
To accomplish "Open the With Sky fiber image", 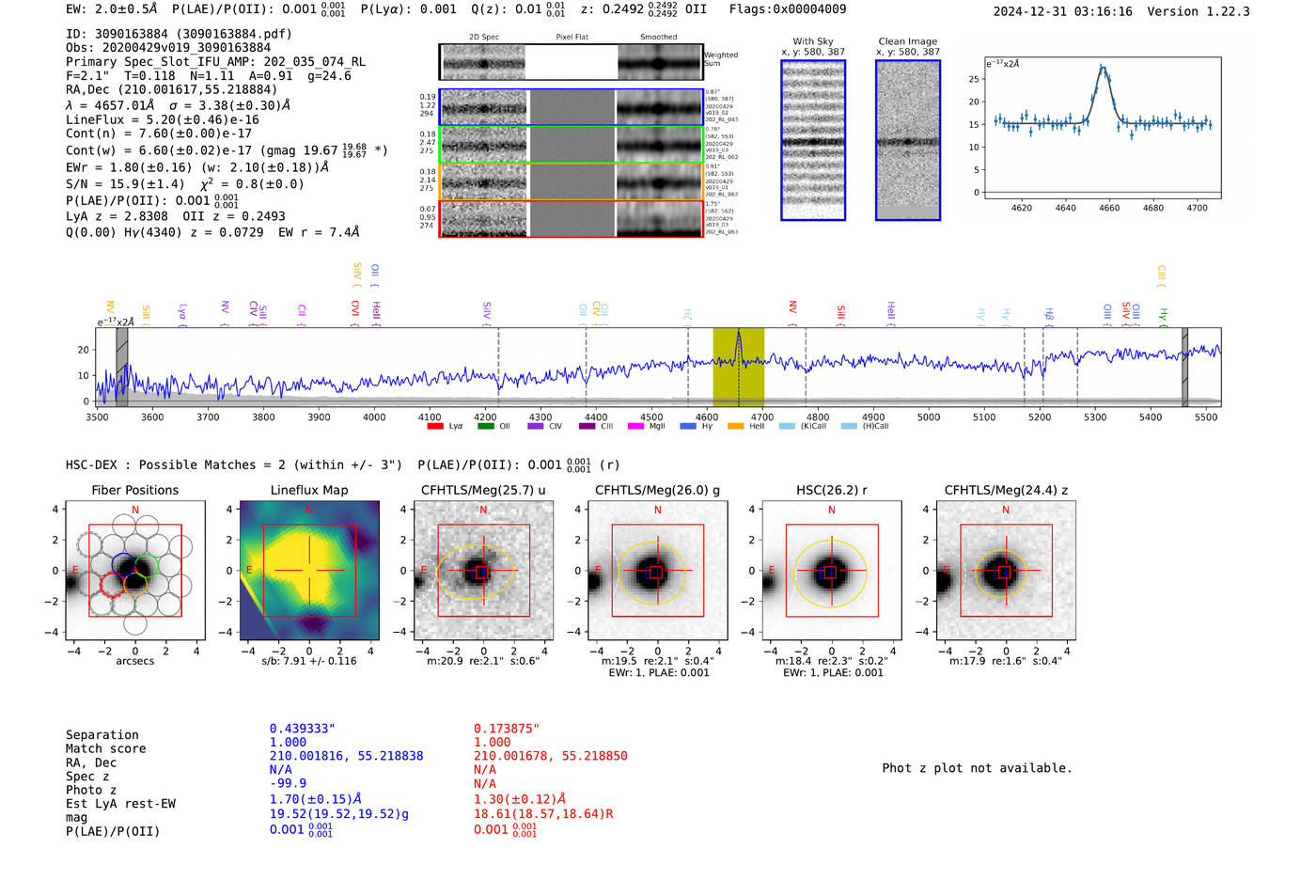I will click(813, 140).
